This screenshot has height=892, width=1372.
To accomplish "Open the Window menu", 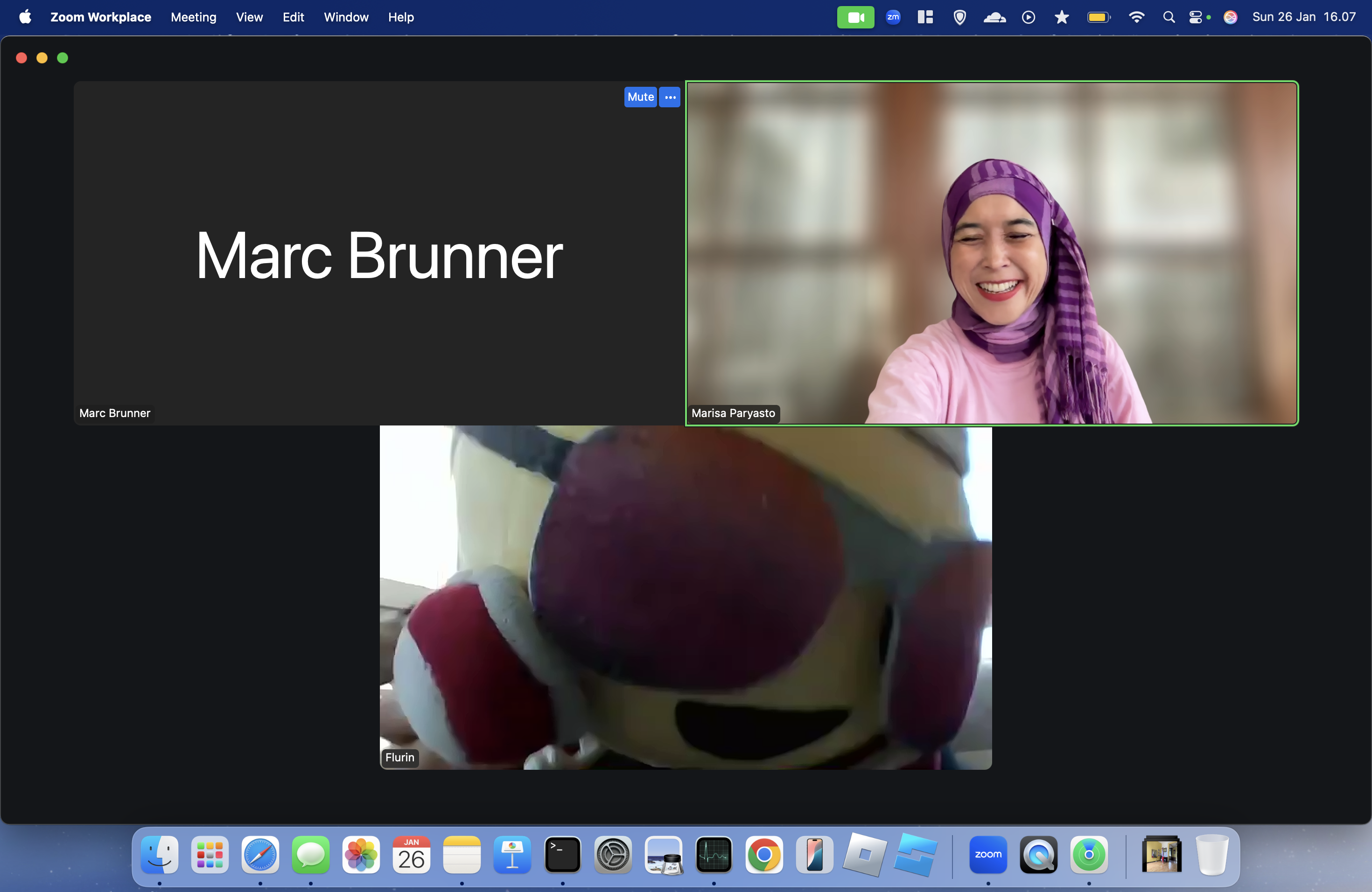I will click(346, 17).
